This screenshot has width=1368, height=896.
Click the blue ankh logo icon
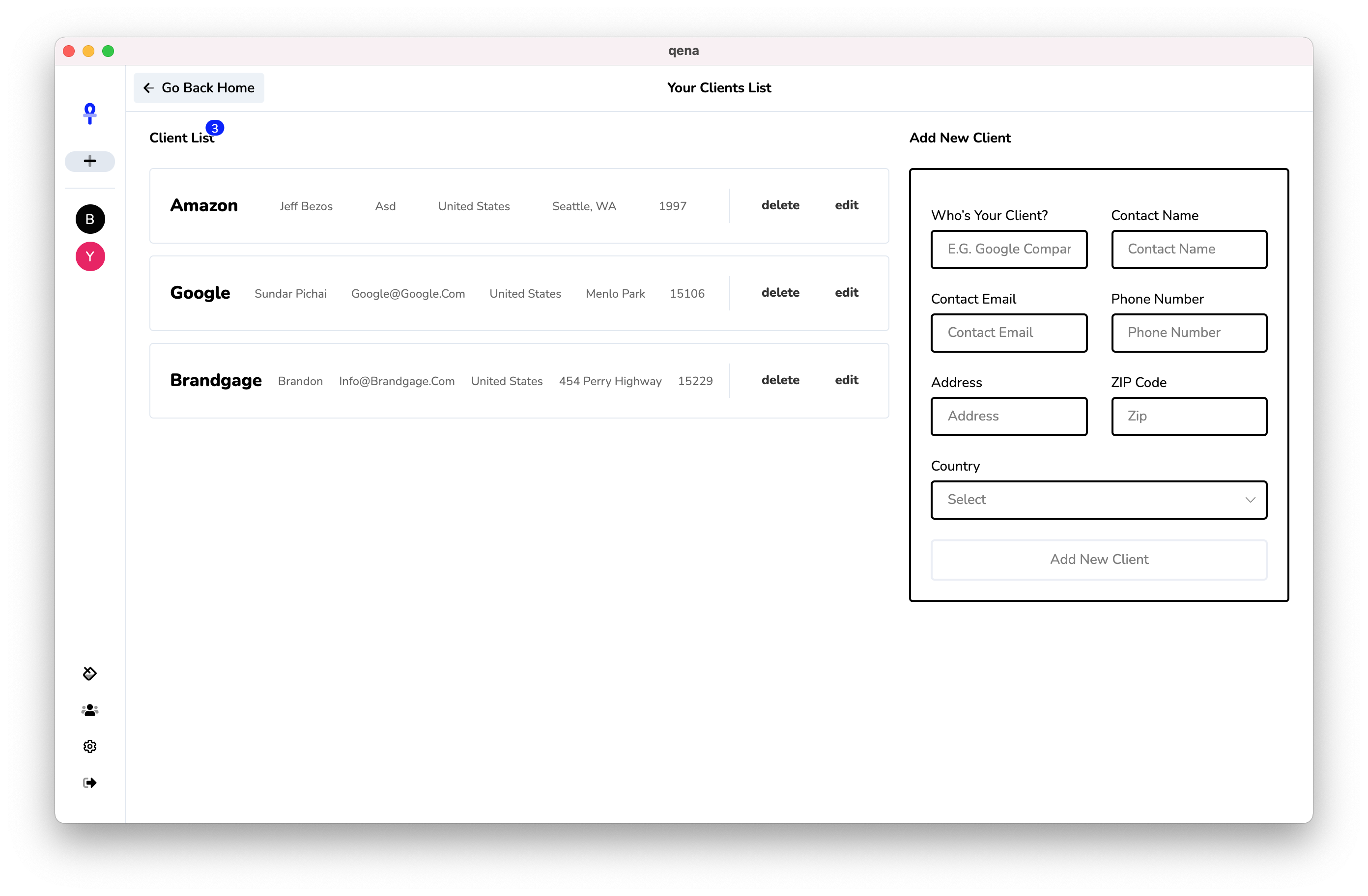pos(89,113)
